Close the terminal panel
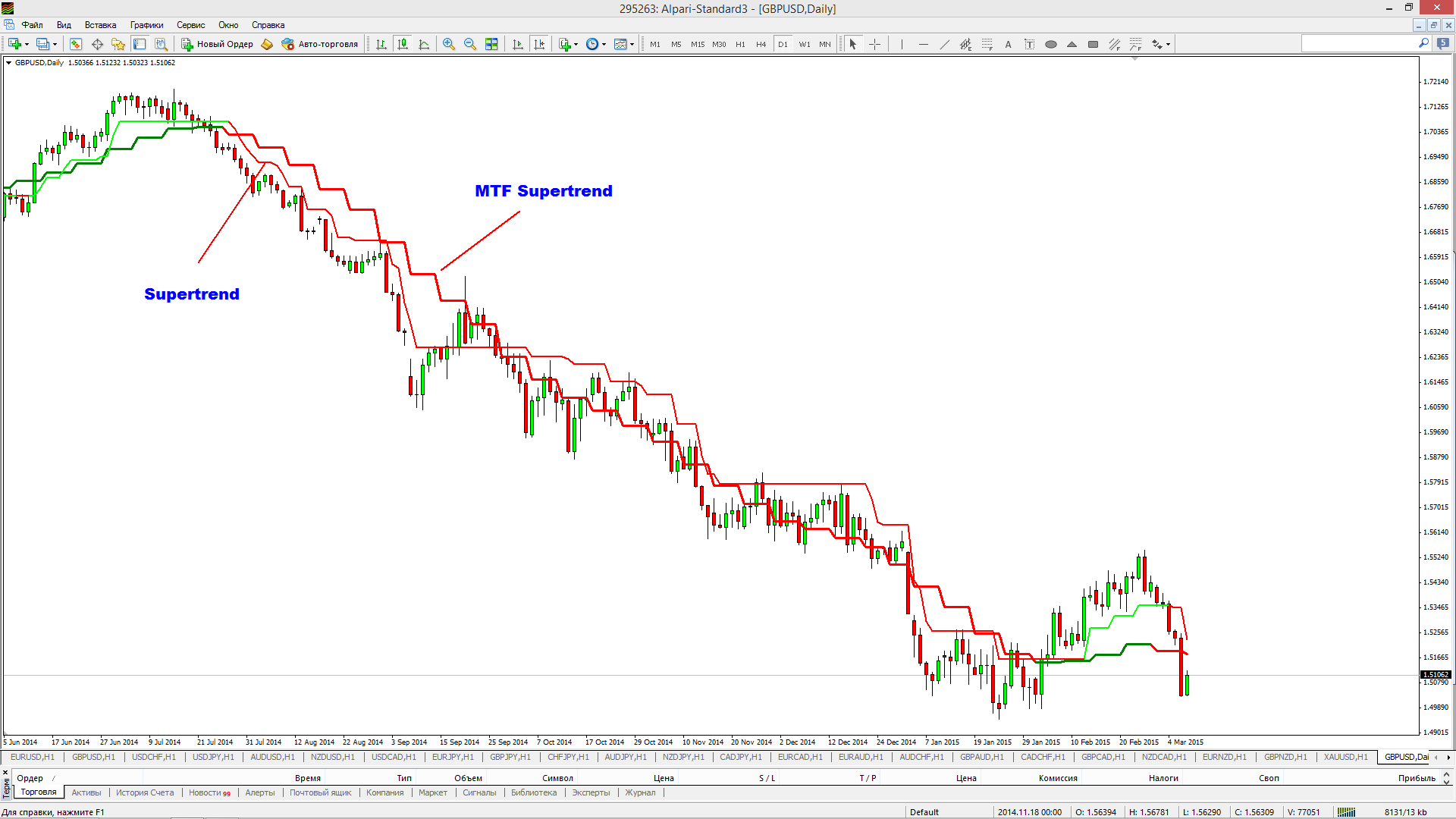Image resolution: width=1456 pixels, height=819 pixels. 5,772
